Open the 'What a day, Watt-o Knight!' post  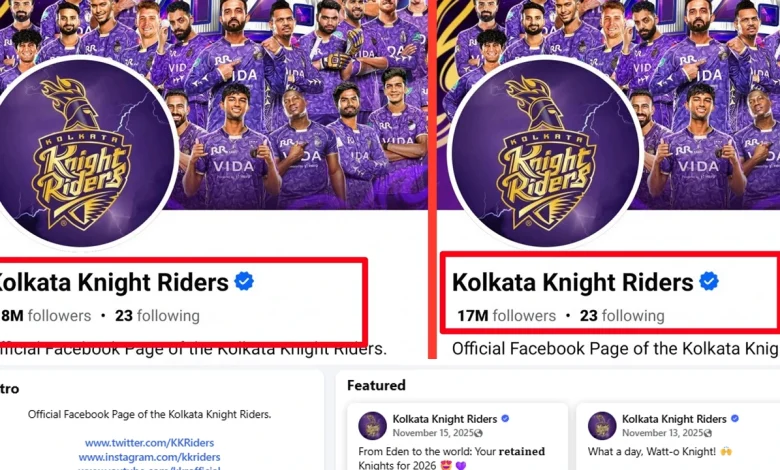click(x=660, y=452)
